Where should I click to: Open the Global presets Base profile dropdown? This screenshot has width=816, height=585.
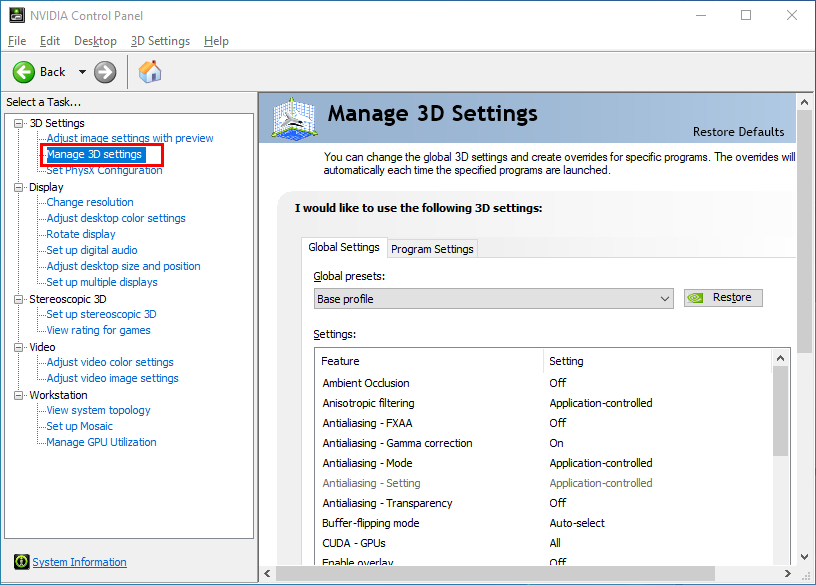(493, 299)
